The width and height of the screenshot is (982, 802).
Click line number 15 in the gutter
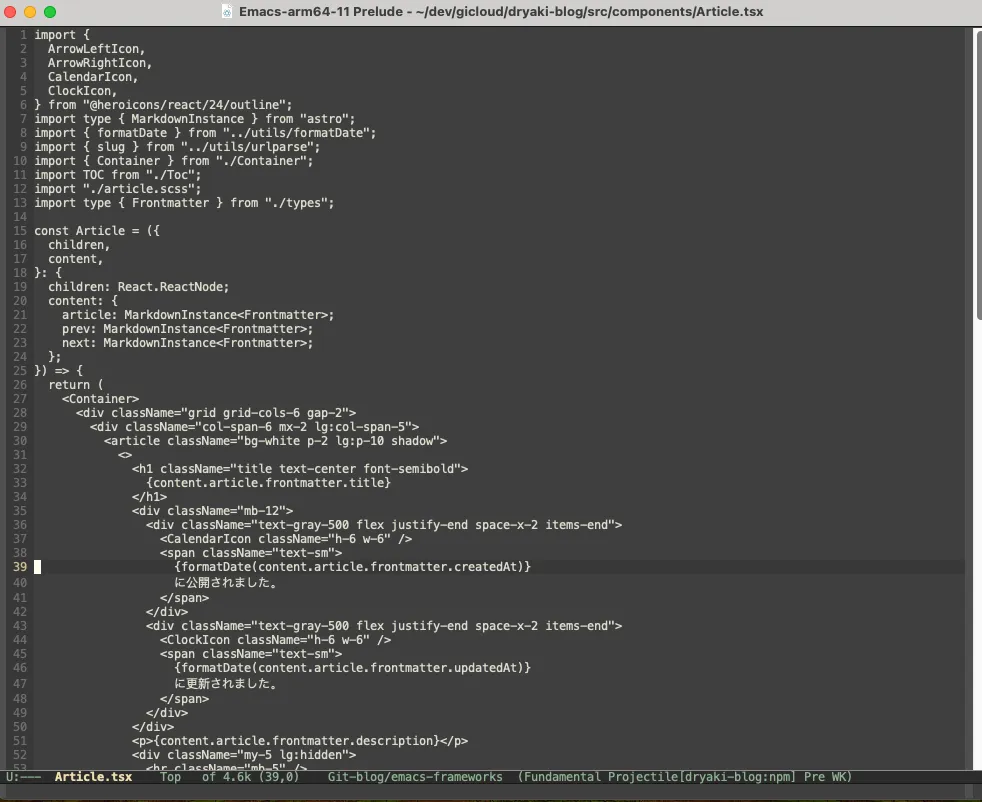pos(20,231)
